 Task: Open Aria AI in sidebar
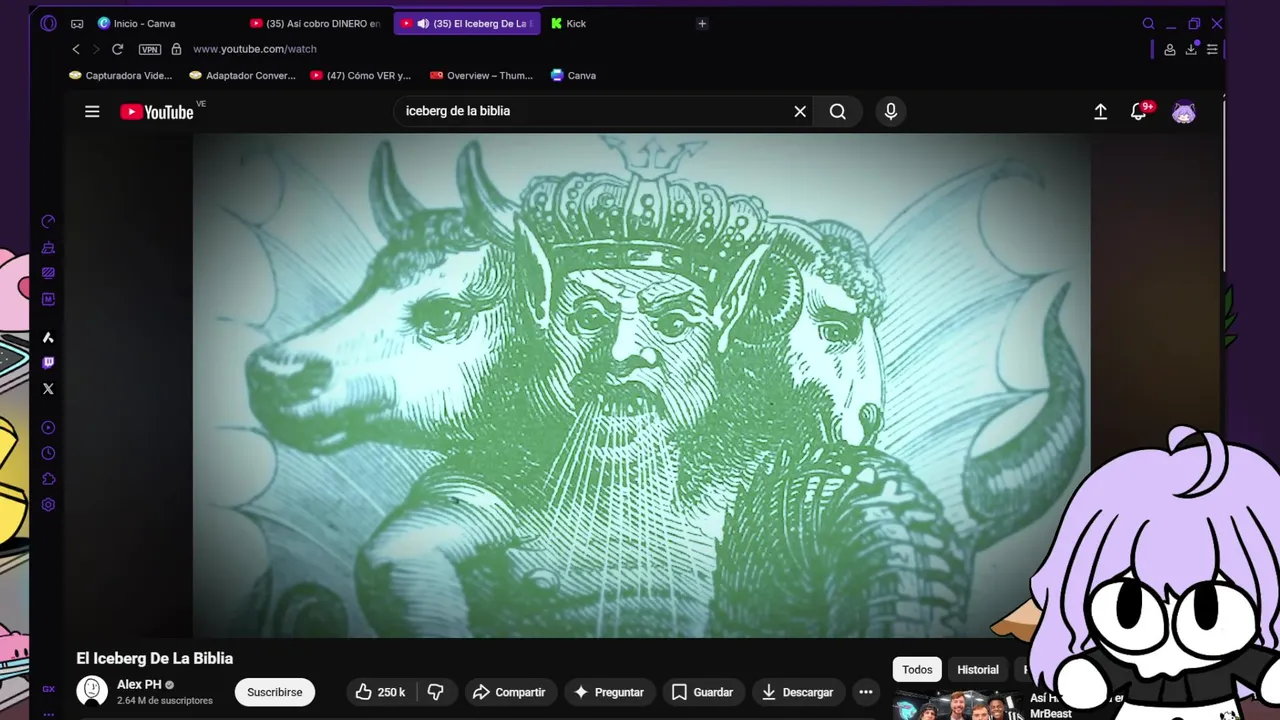(x=48, y=338)
